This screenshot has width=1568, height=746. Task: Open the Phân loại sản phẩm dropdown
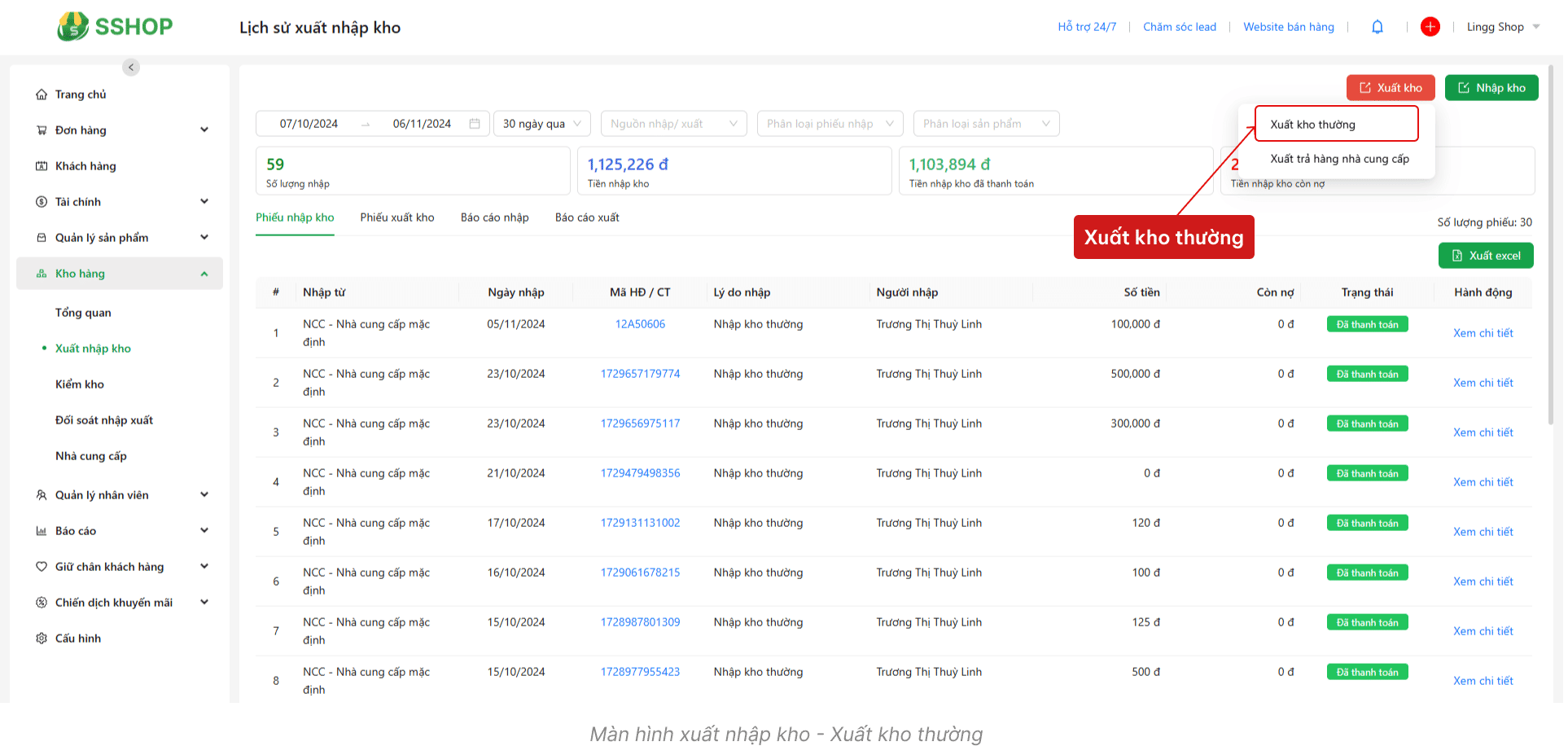985,124
